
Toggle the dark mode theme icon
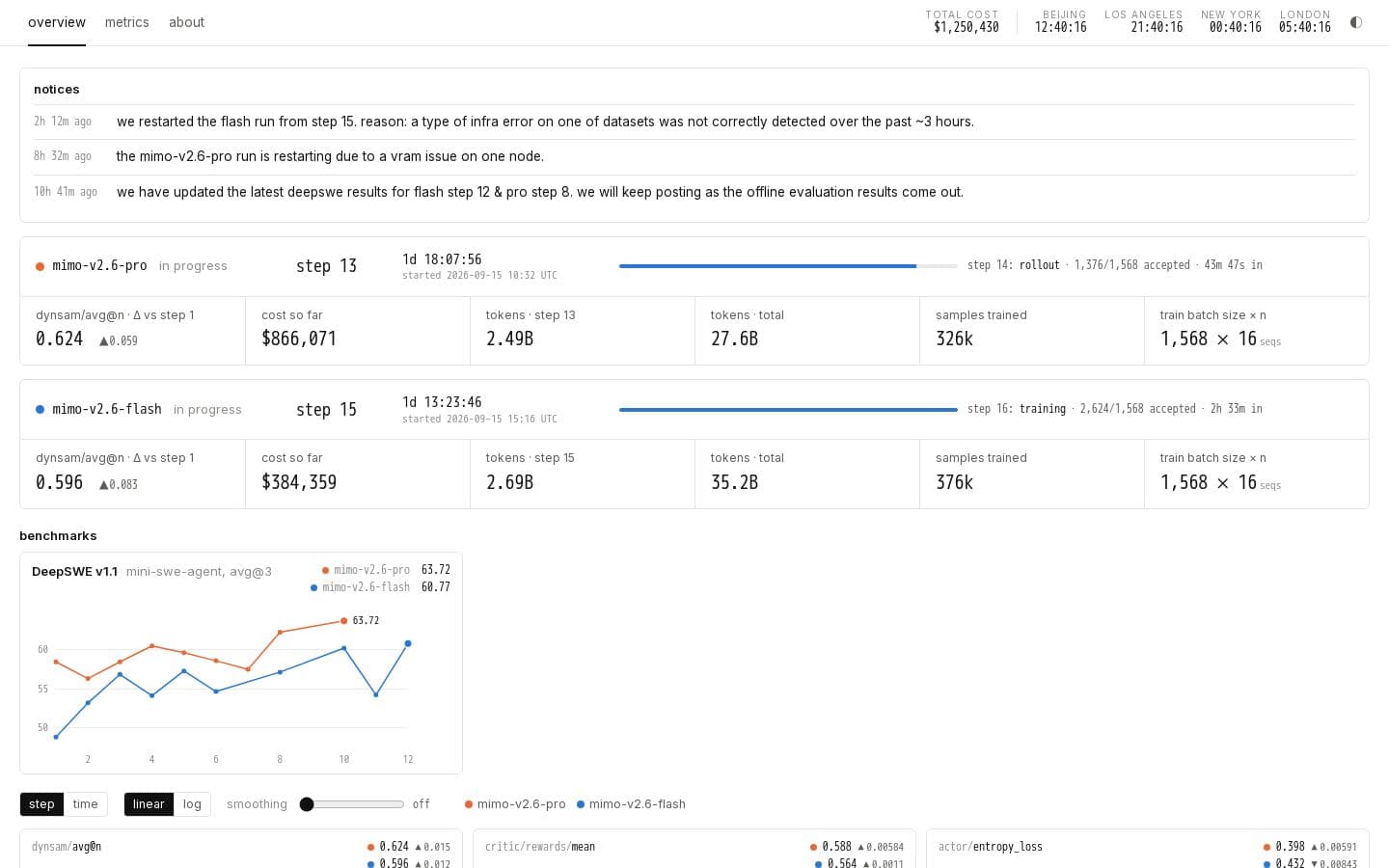(x=1355, y=22)
